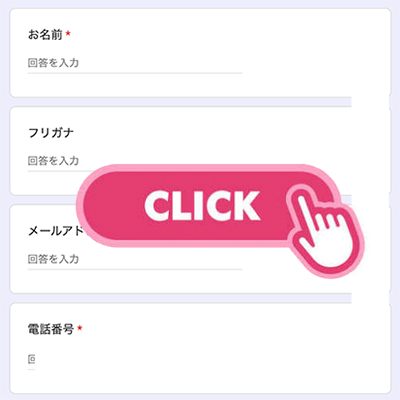400x400 pixels.
Task: Focus the partially hidden 電話番号 answer field
Action: [31, 360]
